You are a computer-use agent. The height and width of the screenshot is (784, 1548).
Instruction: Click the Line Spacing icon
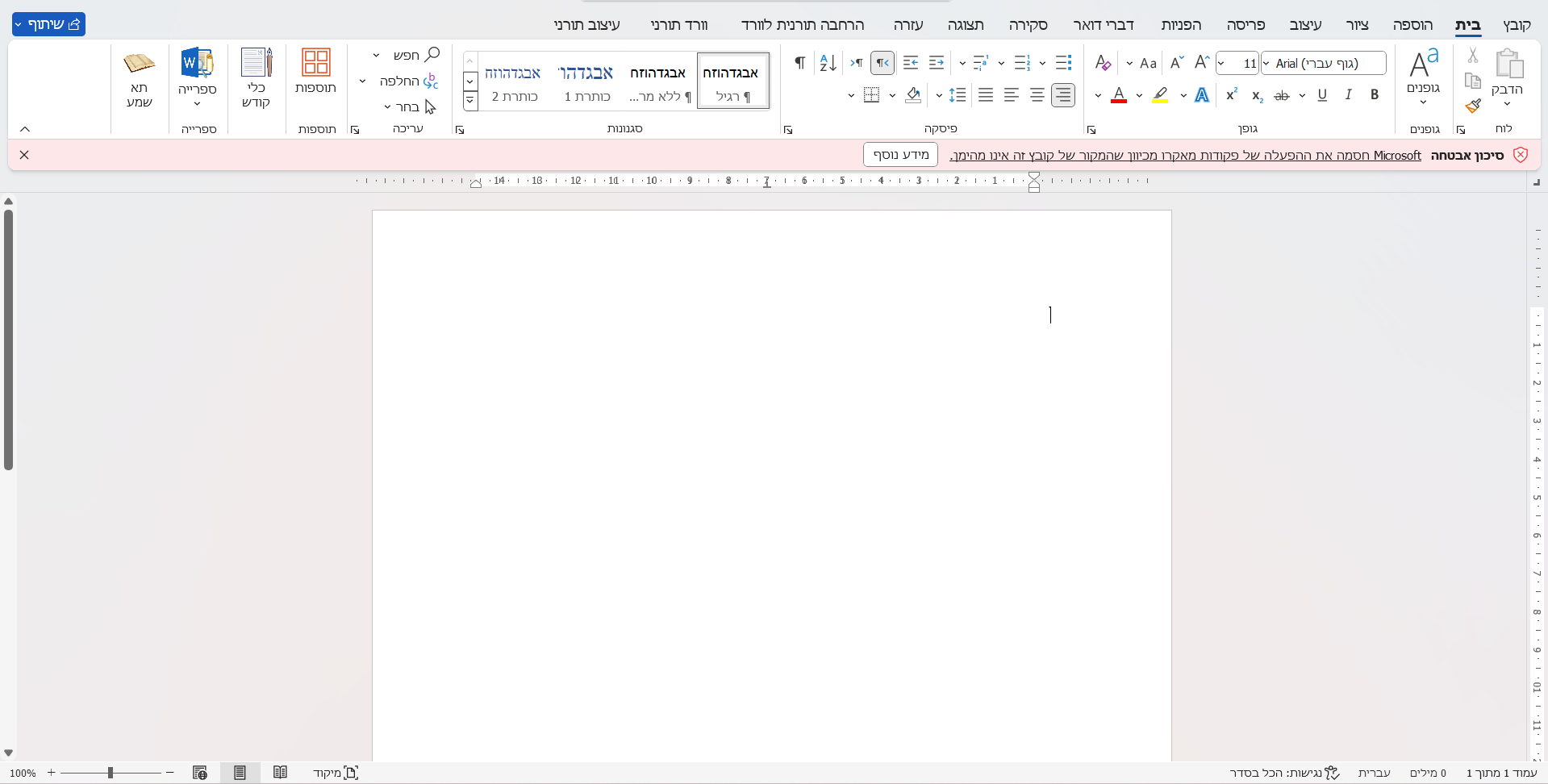click(x=958, y=95)
